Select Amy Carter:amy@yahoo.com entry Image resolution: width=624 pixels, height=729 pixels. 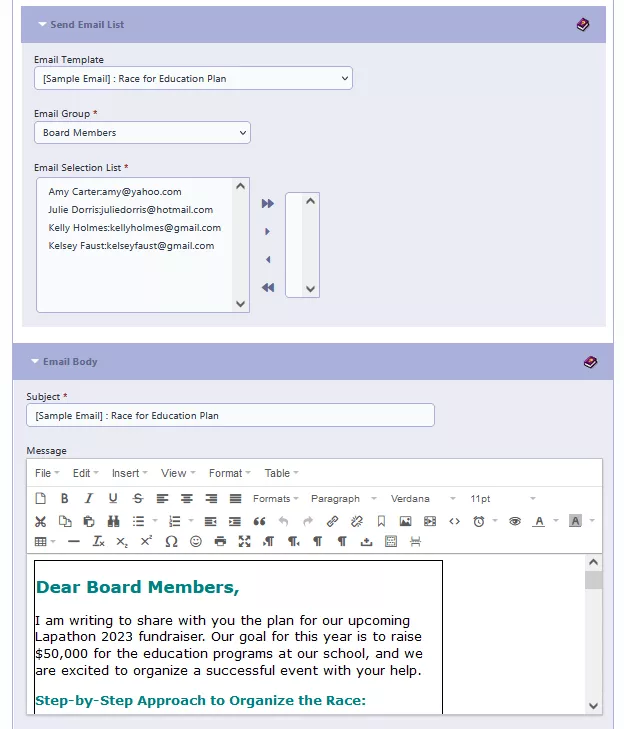(115, 192)
